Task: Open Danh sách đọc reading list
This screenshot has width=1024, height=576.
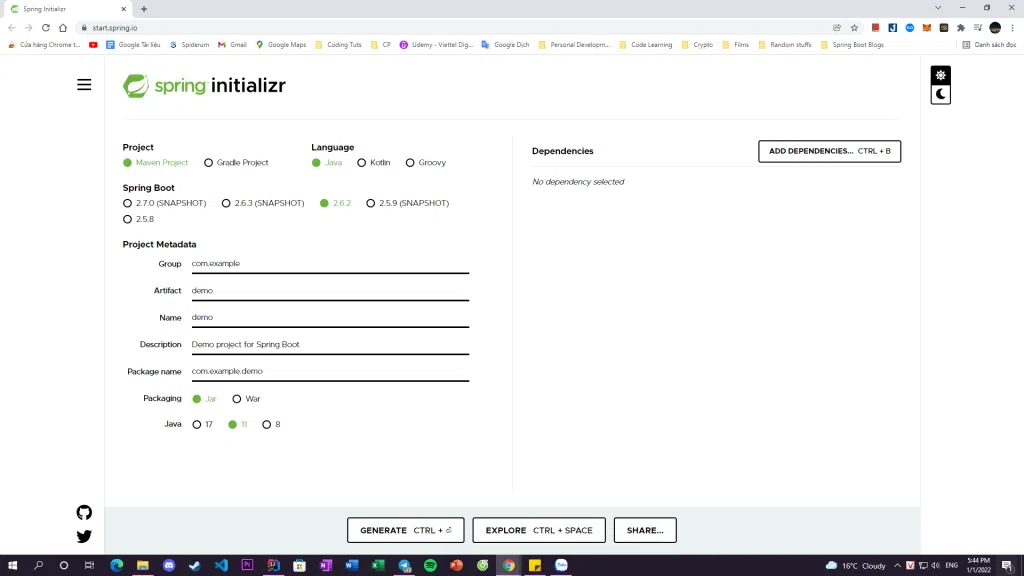Action: coord(989,45)
